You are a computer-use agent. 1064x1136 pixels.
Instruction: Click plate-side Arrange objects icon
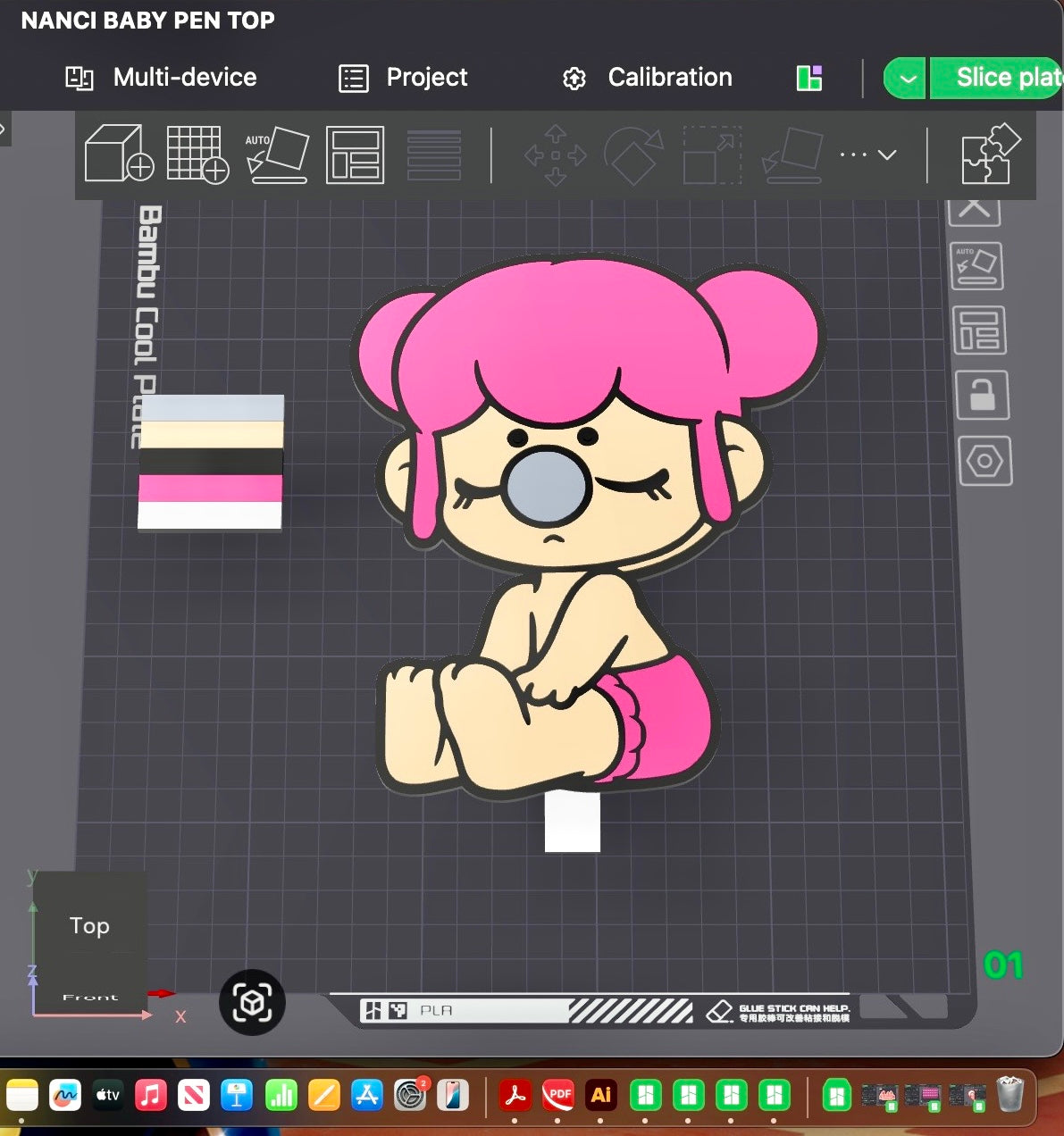[x=979, y=330]
